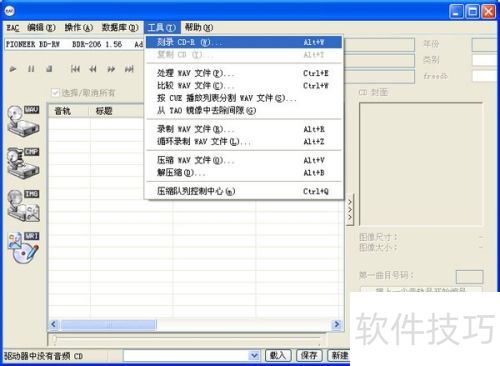This screenshot has height=366, width=500.
Task: Click the EAC application title bar icon
Action: click(9, 11)
